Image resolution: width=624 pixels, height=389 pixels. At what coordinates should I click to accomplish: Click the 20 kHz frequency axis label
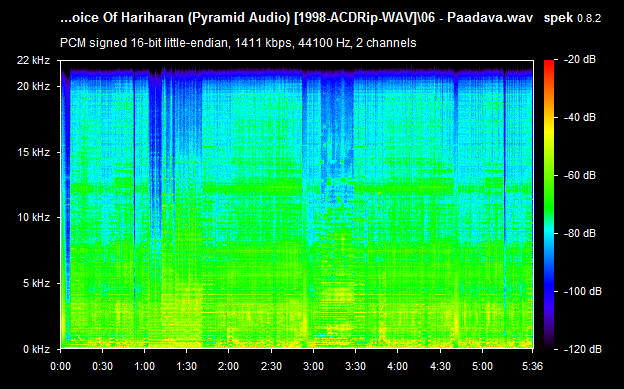[33, 86]
